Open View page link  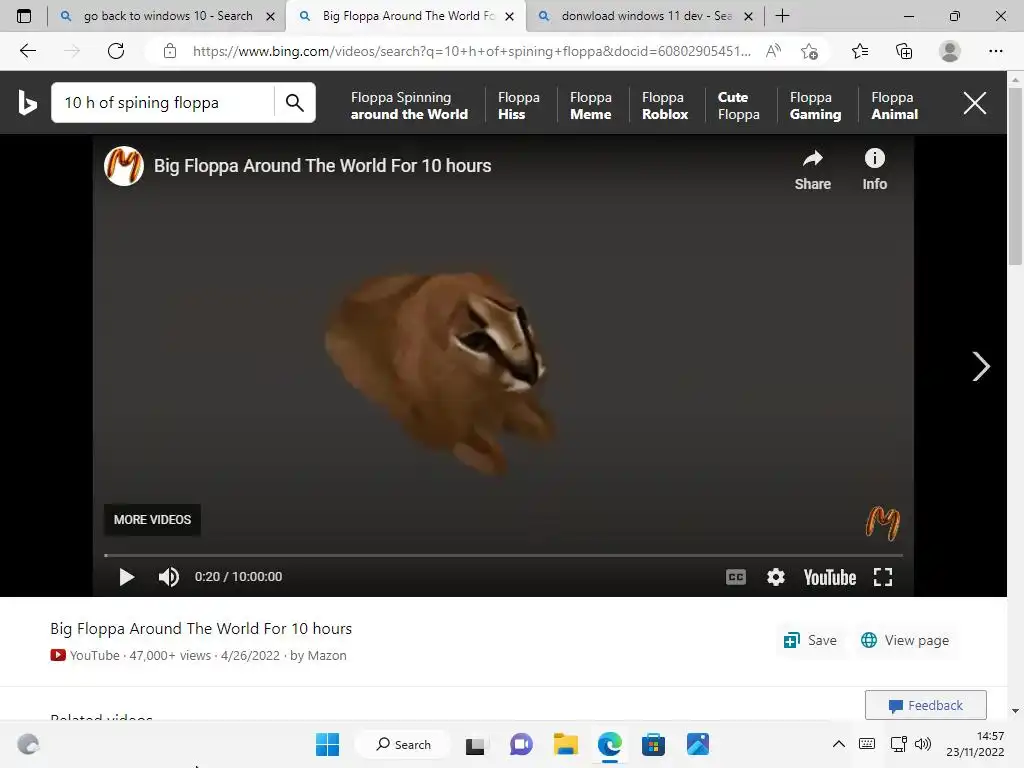click(904, 641)
